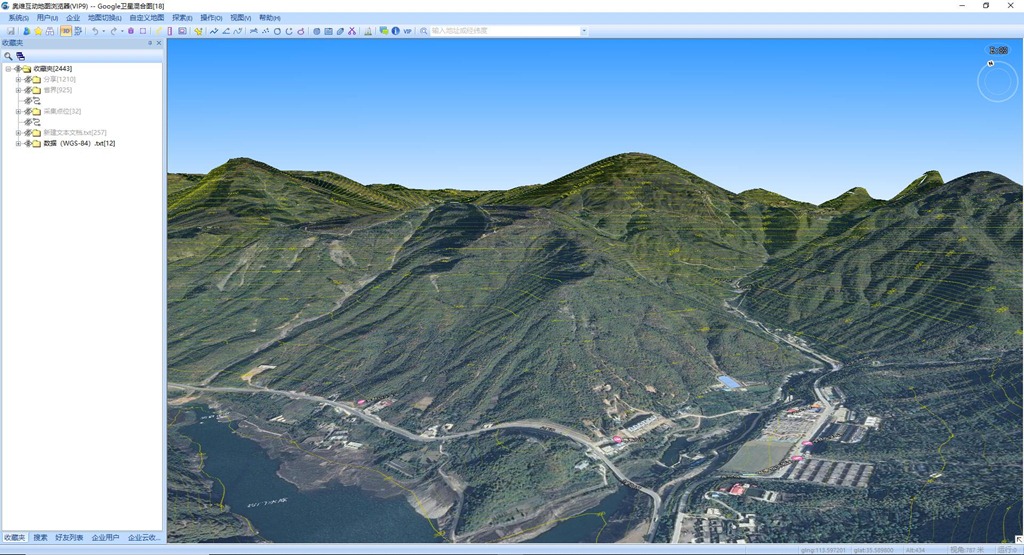Expand the 数据(WGS-84).txt[12] folder

18,144
